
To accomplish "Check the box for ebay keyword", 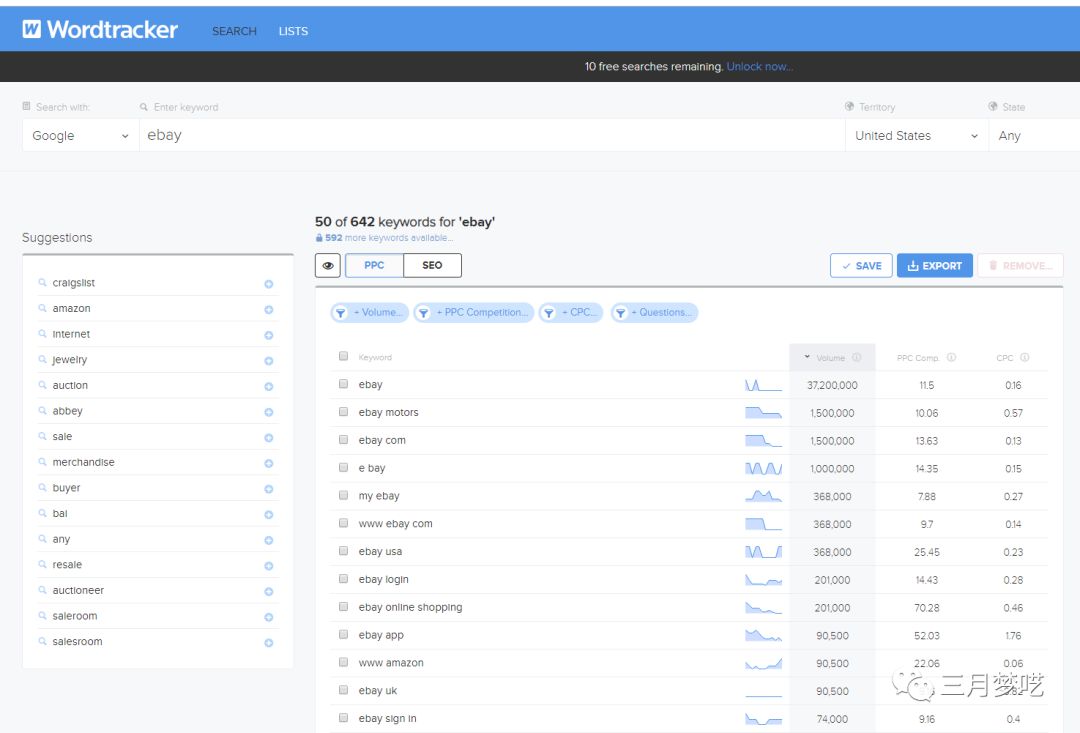I will point(343,384).
